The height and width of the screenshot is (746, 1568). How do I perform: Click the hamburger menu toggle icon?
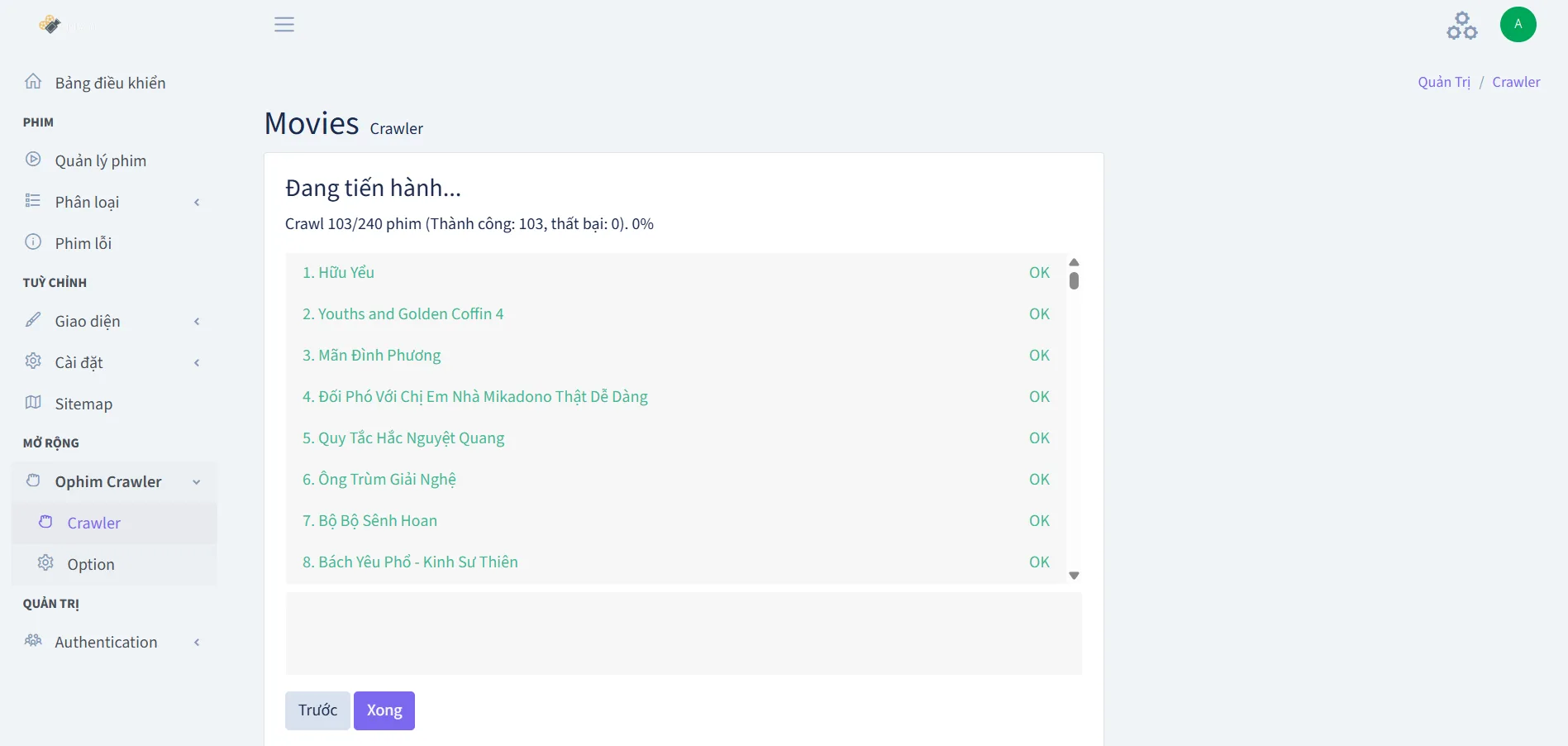click(x=284, y=25)
